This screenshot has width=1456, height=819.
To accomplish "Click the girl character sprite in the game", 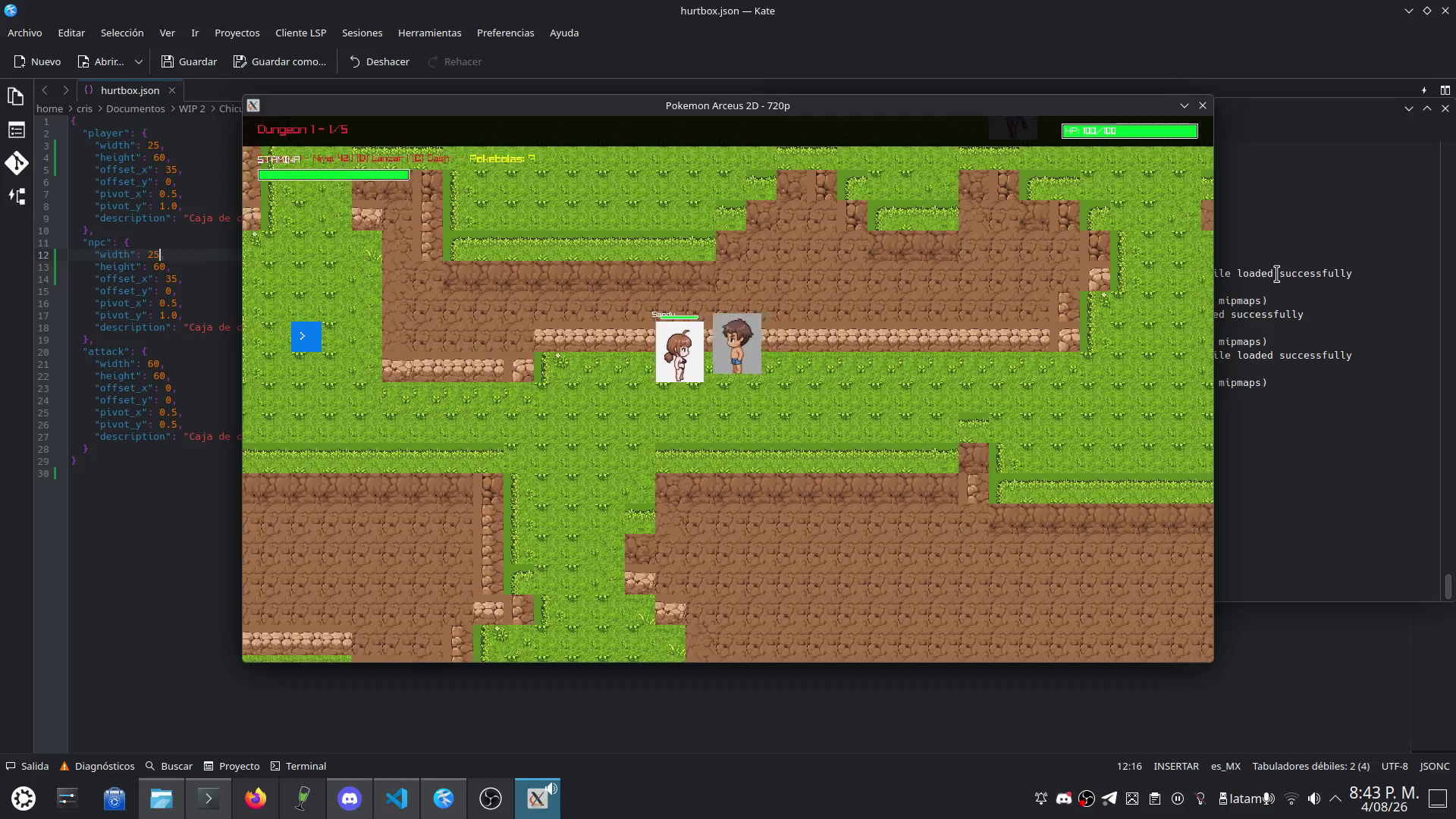I will coord(679,352).
